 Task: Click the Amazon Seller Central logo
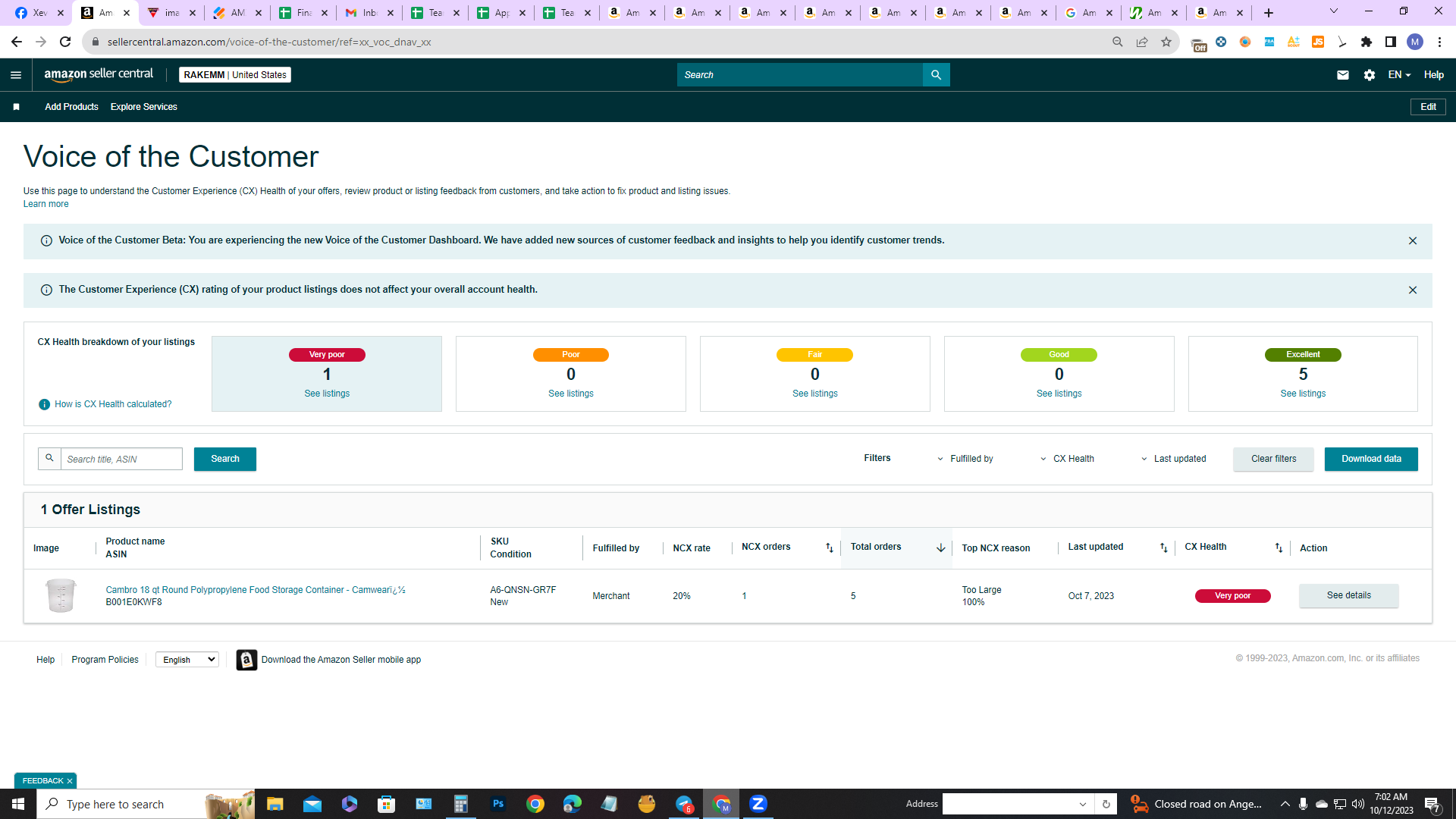click(x=99, y=74)
